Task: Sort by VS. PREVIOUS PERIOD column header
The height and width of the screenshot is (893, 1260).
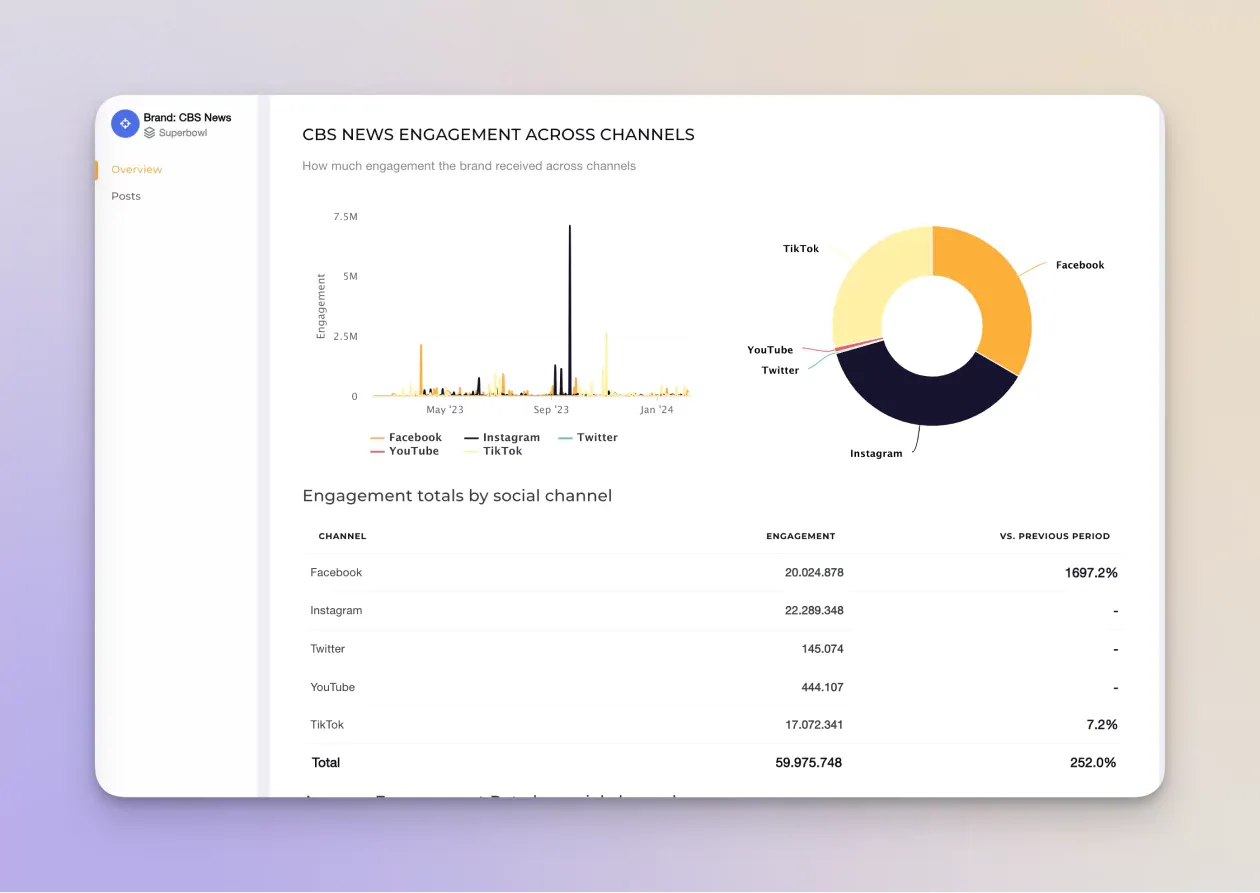Action: point(1055,536)
